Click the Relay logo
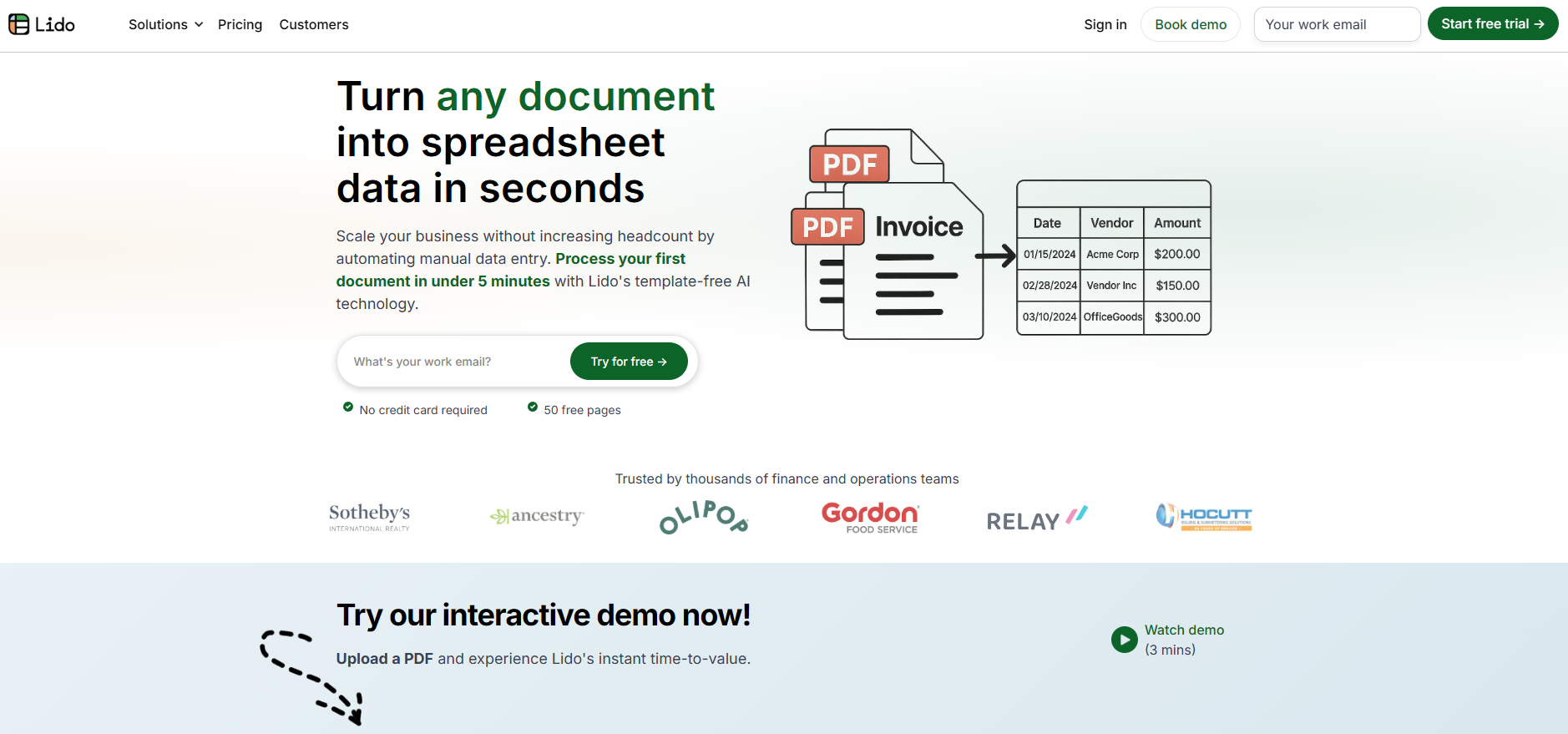Viewport: 1568px width, 734px height. (1037, 519)
